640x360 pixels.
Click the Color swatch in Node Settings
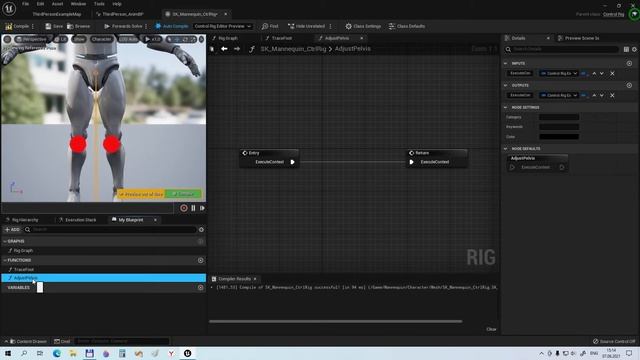pos(559,137)
